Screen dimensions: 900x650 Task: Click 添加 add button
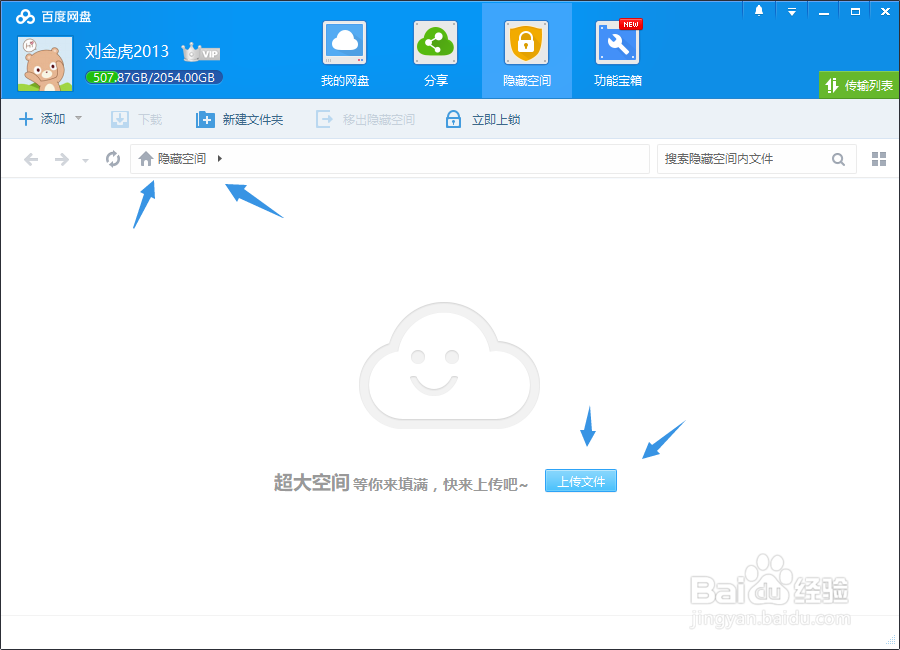pyautogui.click(x=42, y=119)
